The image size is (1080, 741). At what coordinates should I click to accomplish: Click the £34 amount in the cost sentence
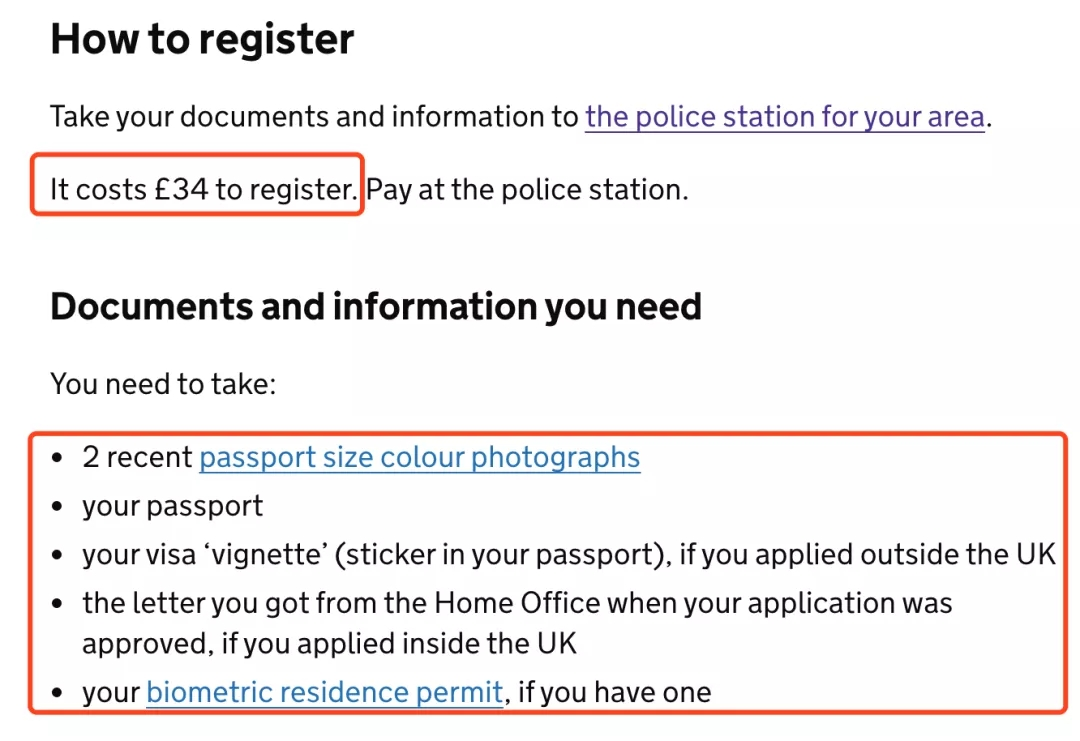click(181, 189)
